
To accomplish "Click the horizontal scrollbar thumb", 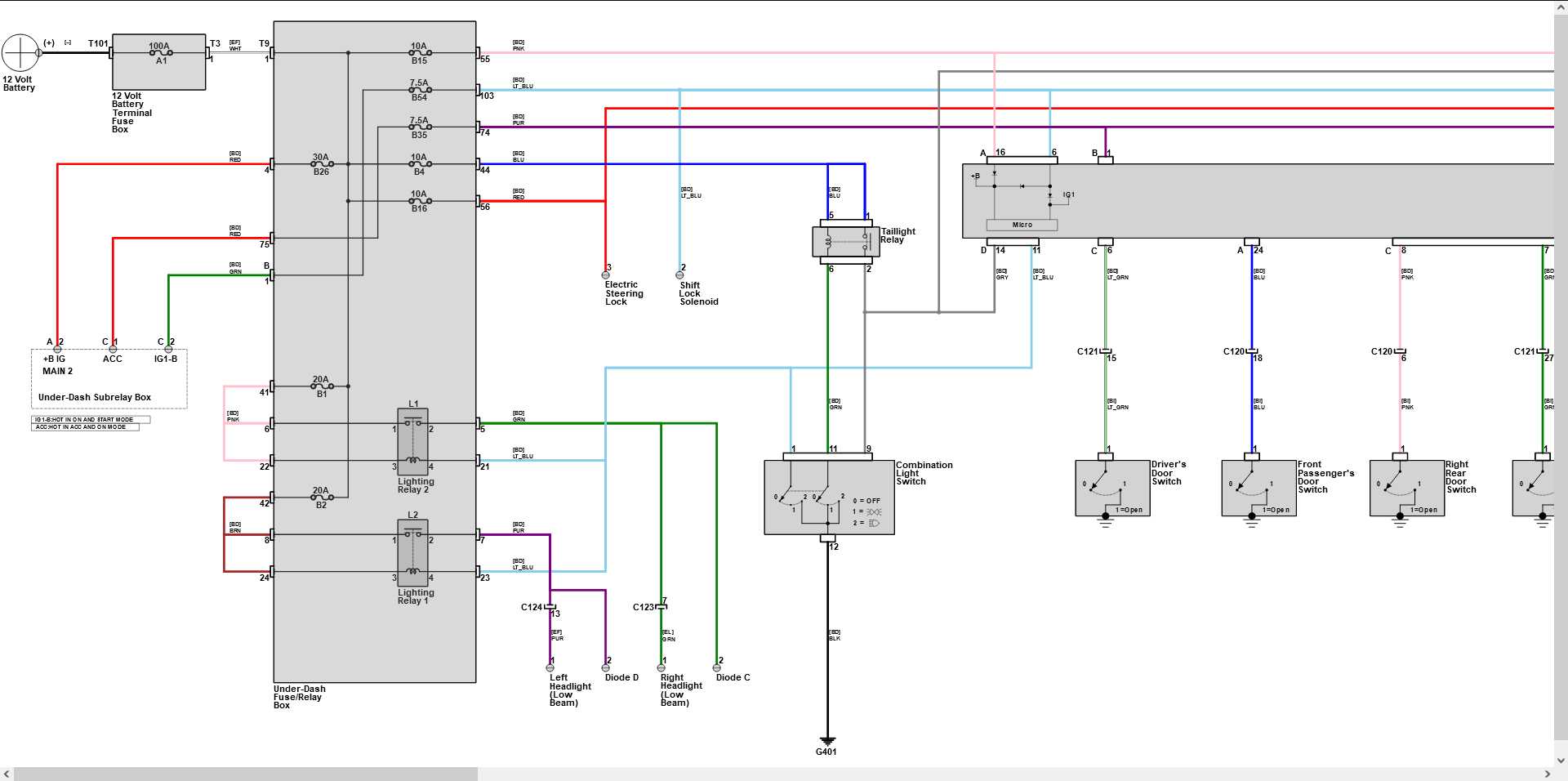I will tap(245, 774).
